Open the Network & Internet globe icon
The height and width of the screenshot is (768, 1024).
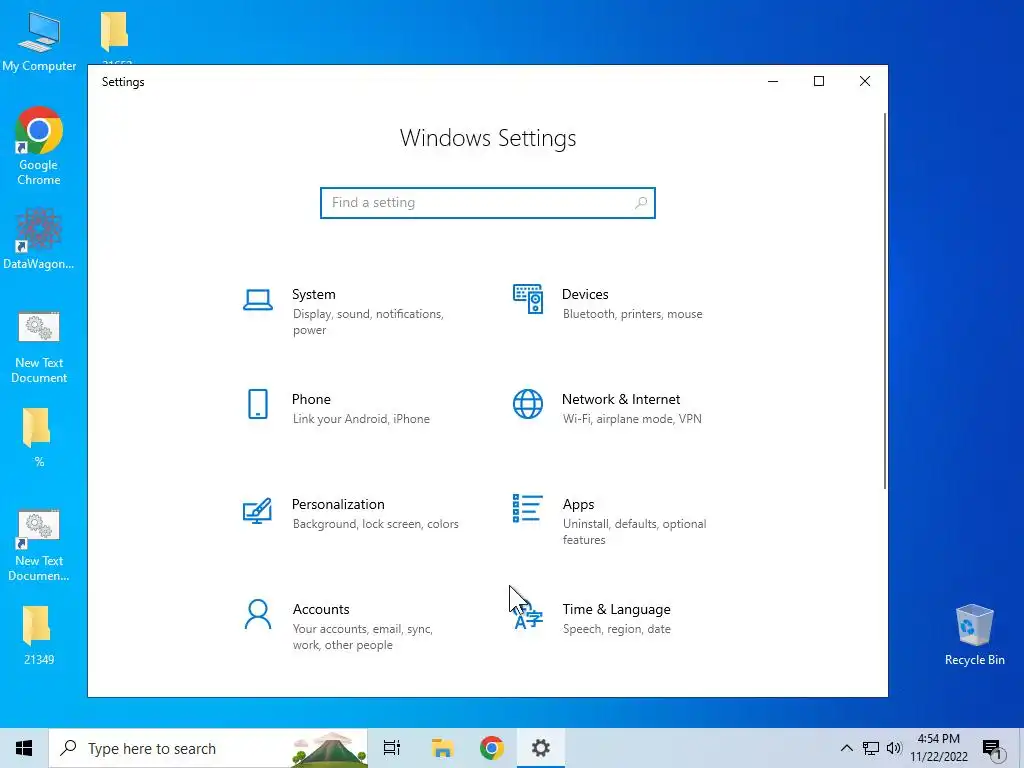click(x=528, y=404)
